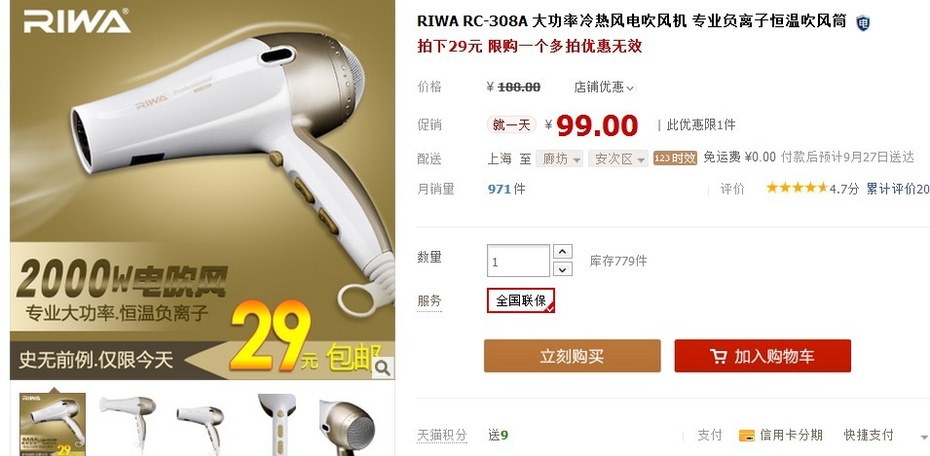
Task: Open the 累计评价 reviews link
Action: (897, 189)
